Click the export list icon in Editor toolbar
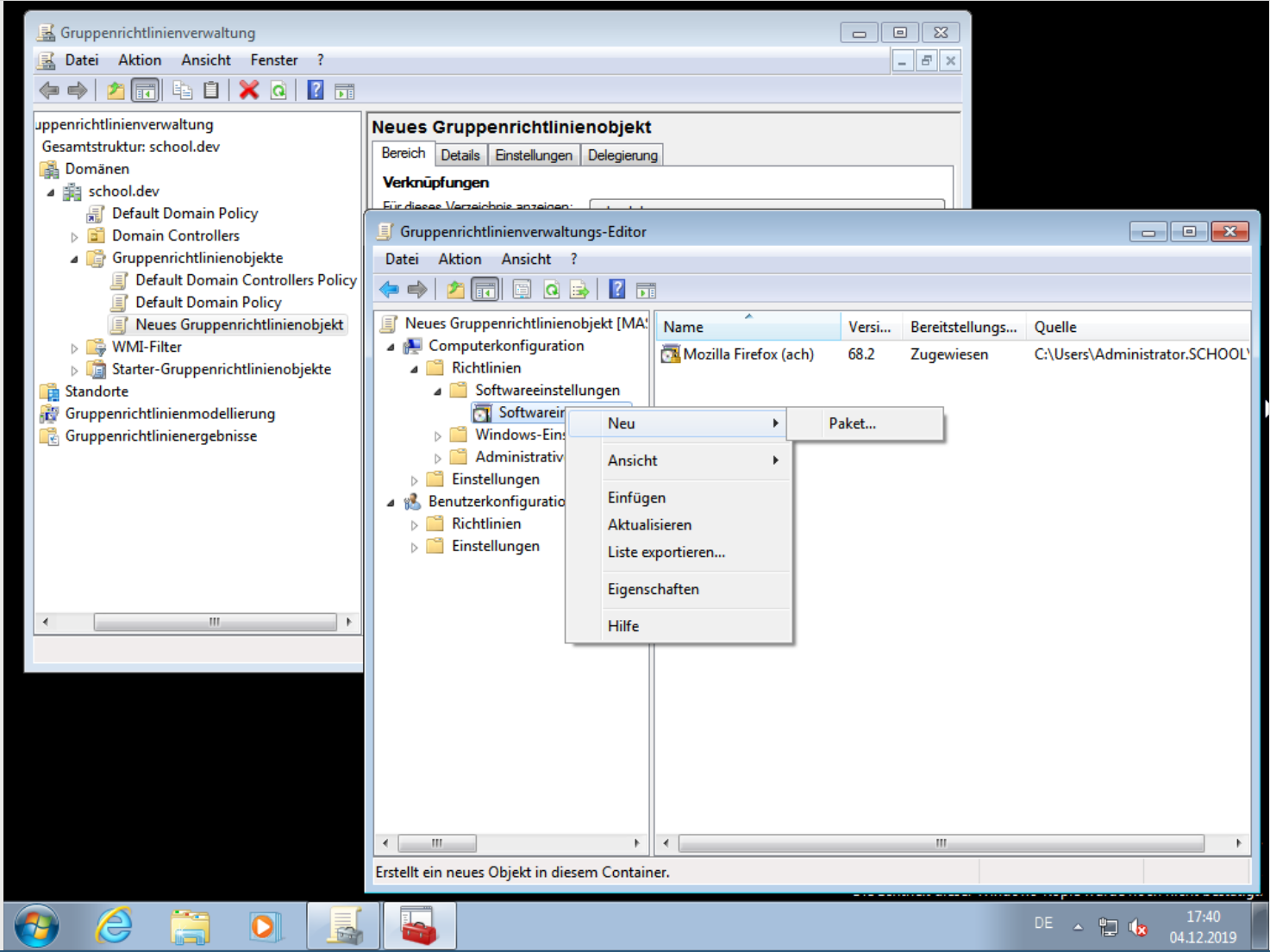This screenshot has height=952, width=1270. pos(579,290)
